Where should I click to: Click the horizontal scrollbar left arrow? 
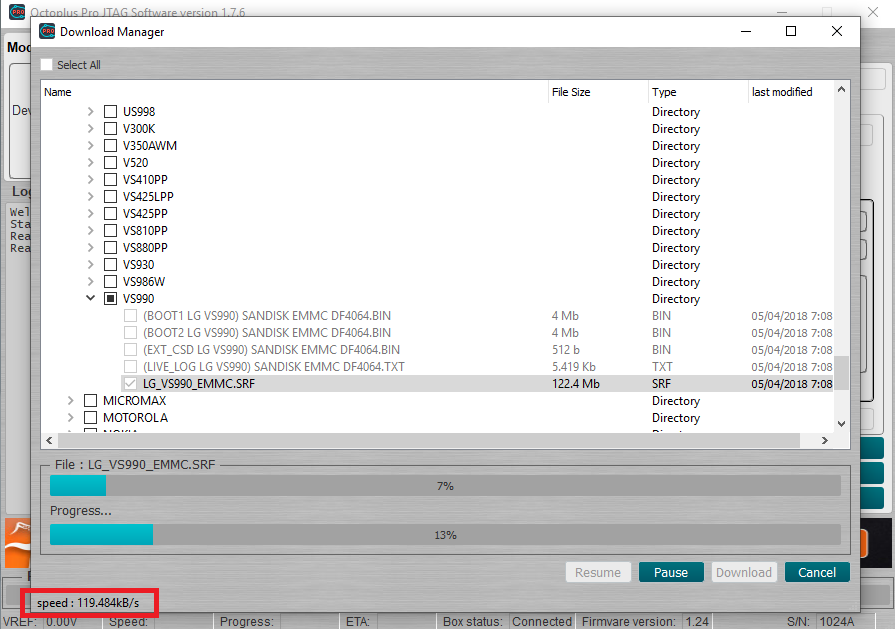49,440
